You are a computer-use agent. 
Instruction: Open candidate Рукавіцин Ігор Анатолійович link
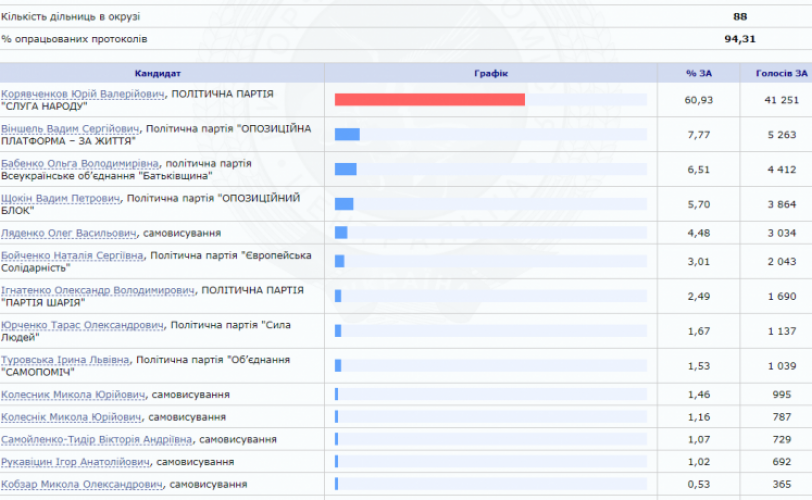[x=75, y=462]
